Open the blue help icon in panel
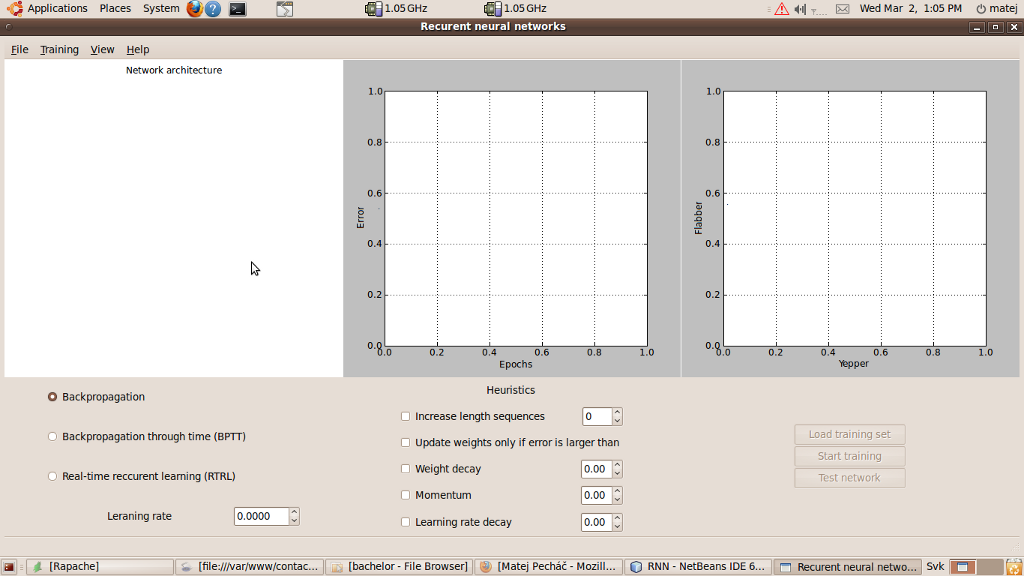 pos(213,9)
